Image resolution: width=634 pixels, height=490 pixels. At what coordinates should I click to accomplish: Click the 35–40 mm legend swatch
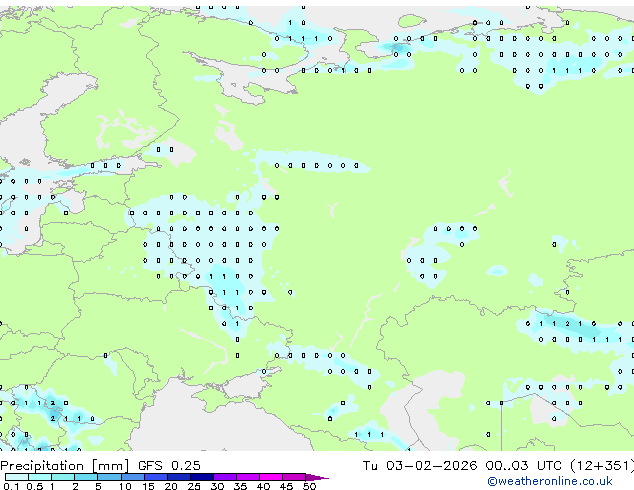click(x=248, y=477)
